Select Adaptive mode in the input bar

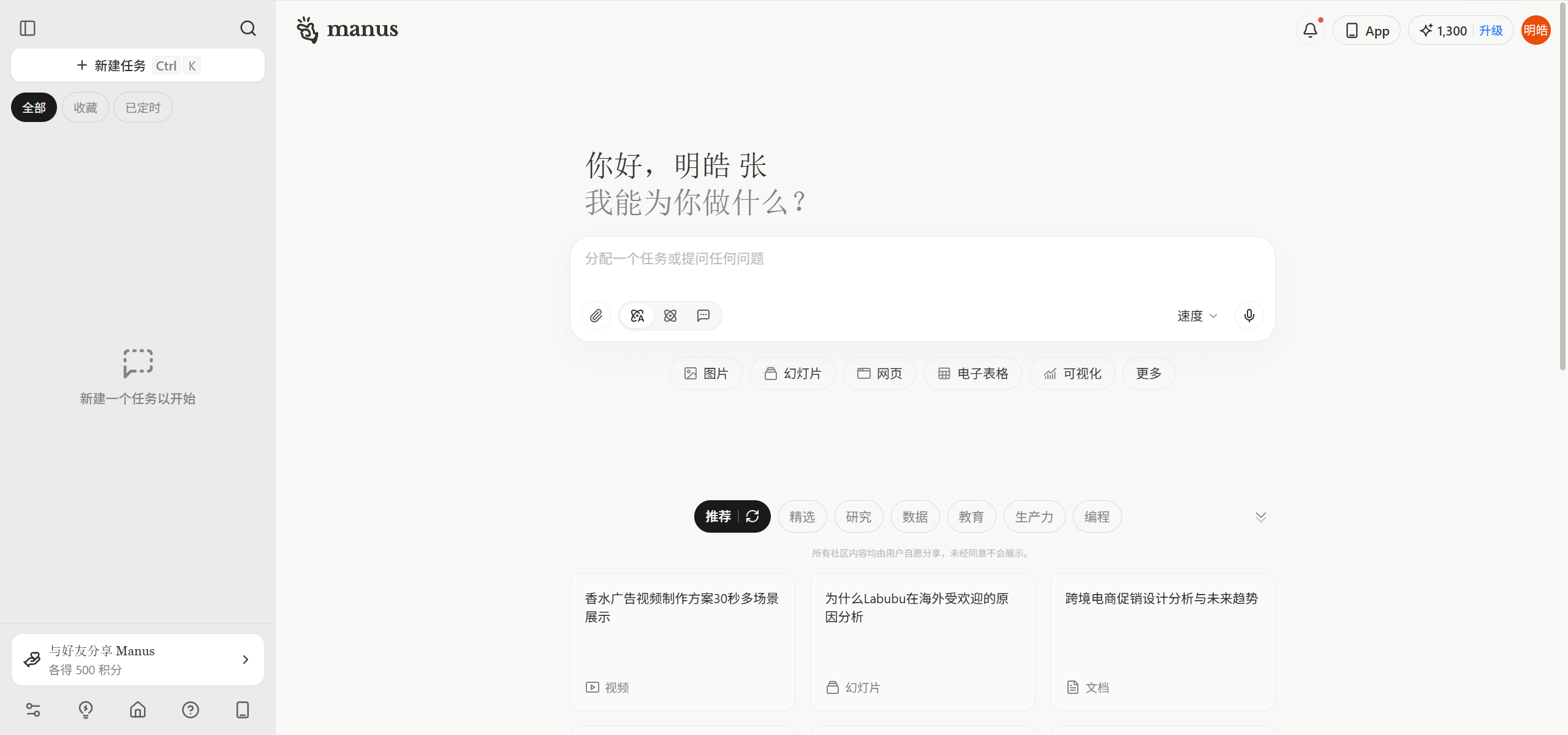637,315
